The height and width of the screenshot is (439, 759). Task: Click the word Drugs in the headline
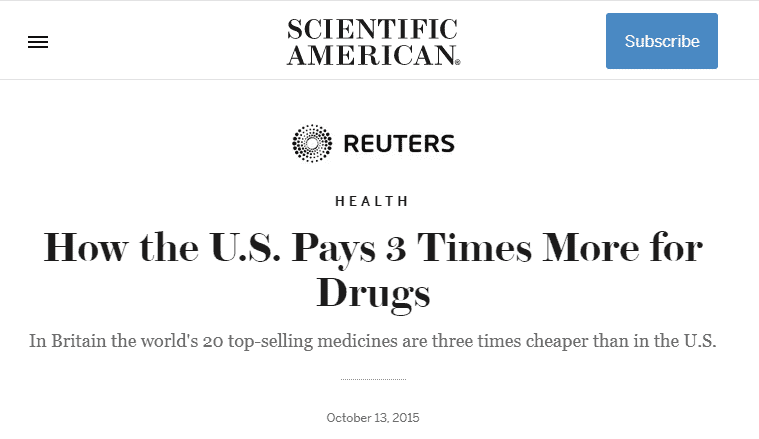373,292
